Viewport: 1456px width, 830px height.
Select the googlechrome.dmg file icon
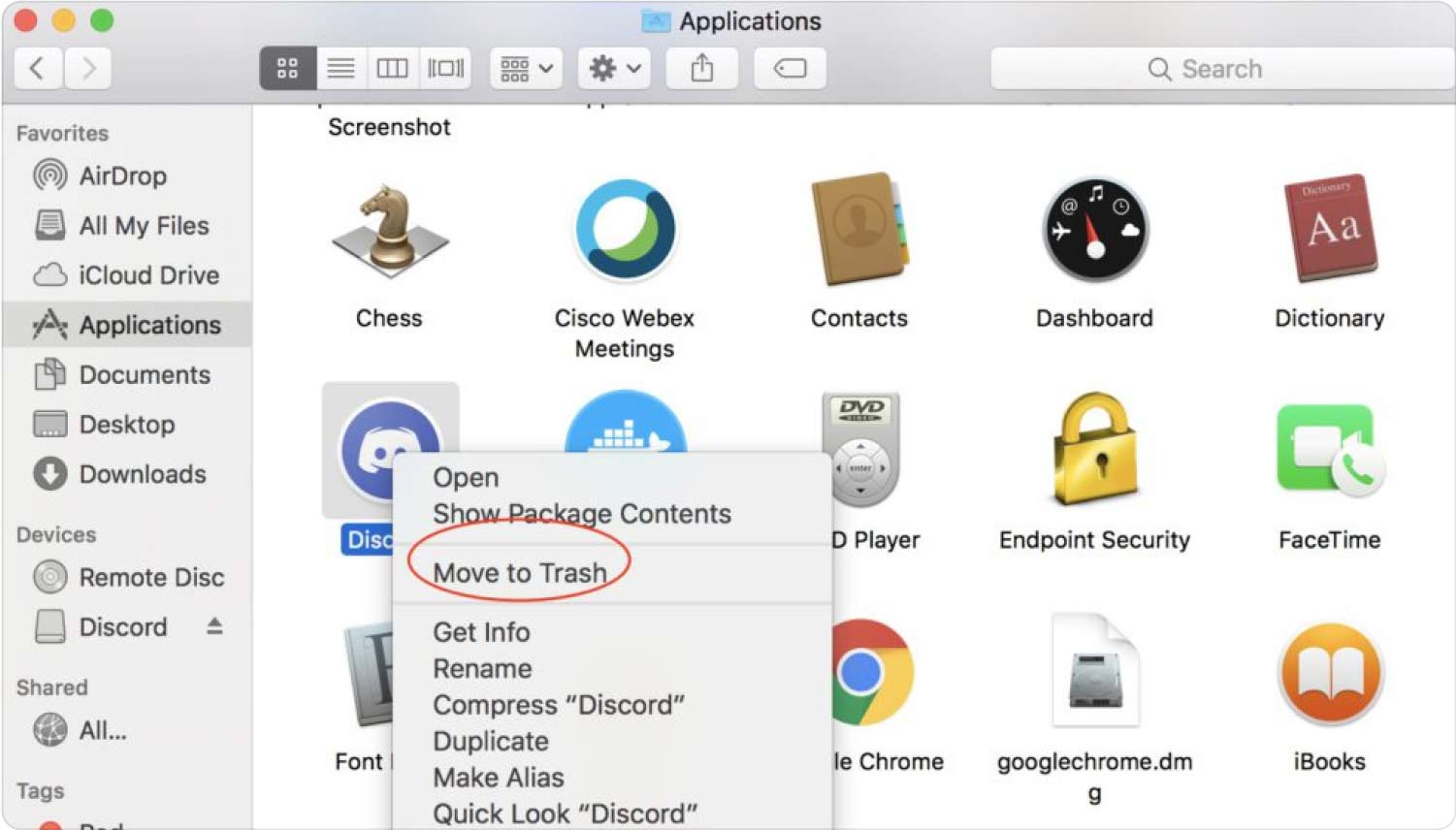point(1095,670)
